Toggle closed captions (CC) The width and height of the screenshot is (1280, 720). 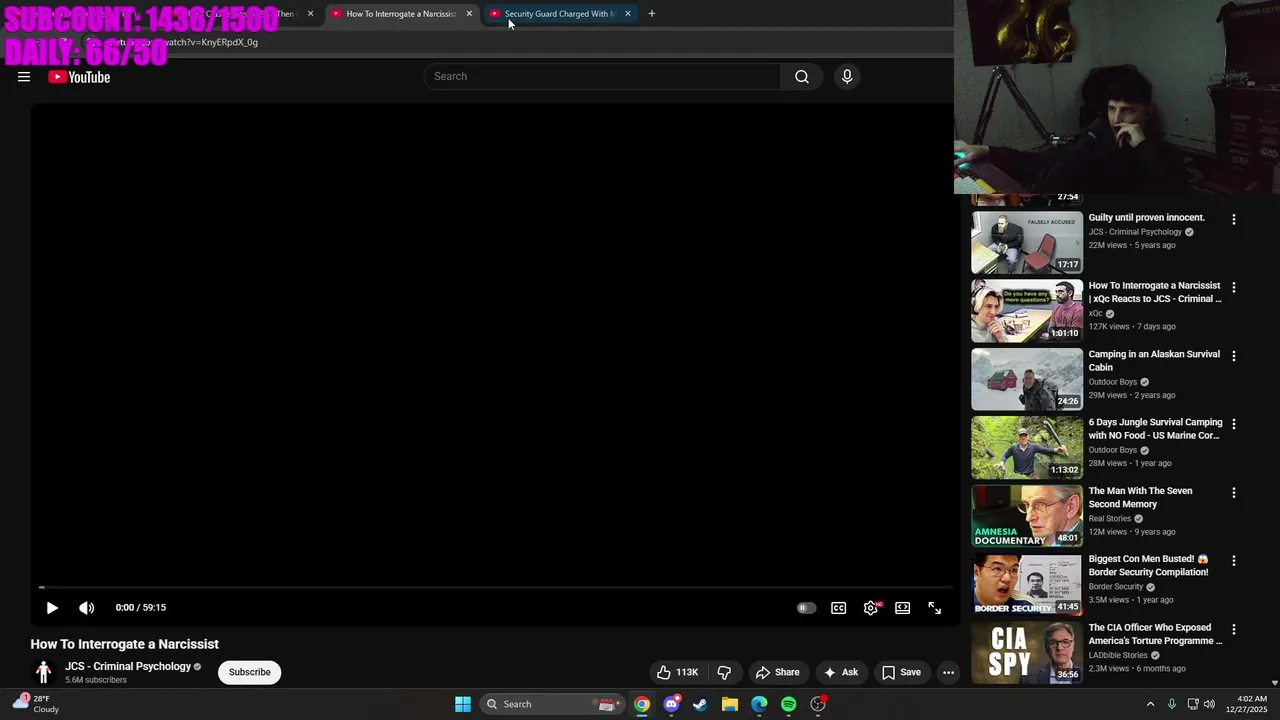839,608
